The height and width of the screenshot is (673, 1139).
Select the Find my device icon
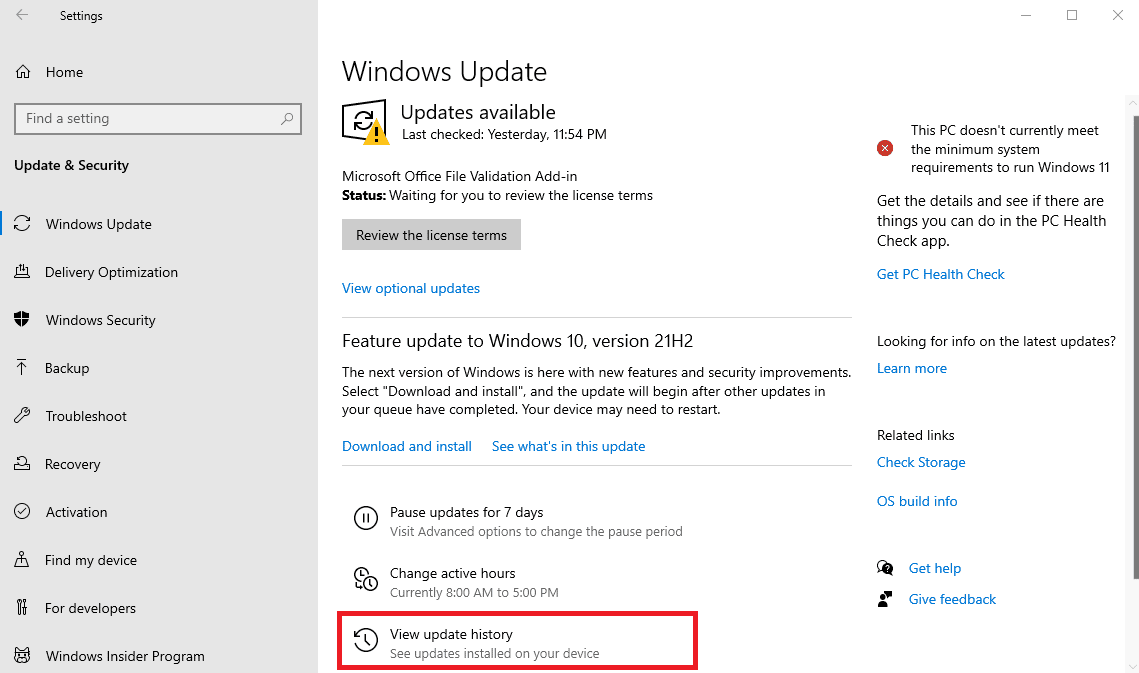click(22, 559)
